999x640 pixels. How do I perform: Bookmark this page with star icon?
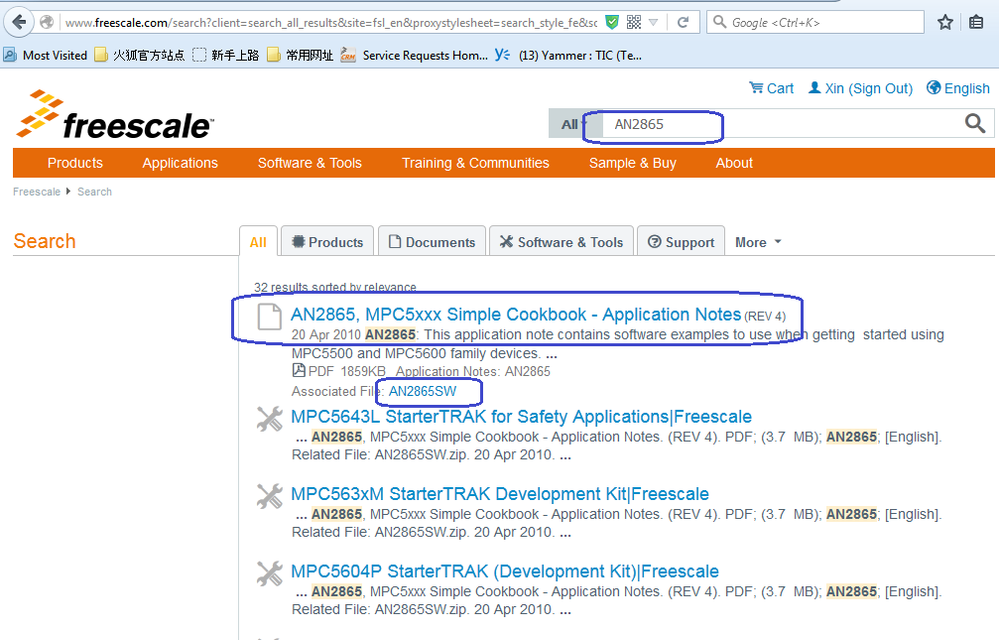pyautogui.click(x=945, y=22)
